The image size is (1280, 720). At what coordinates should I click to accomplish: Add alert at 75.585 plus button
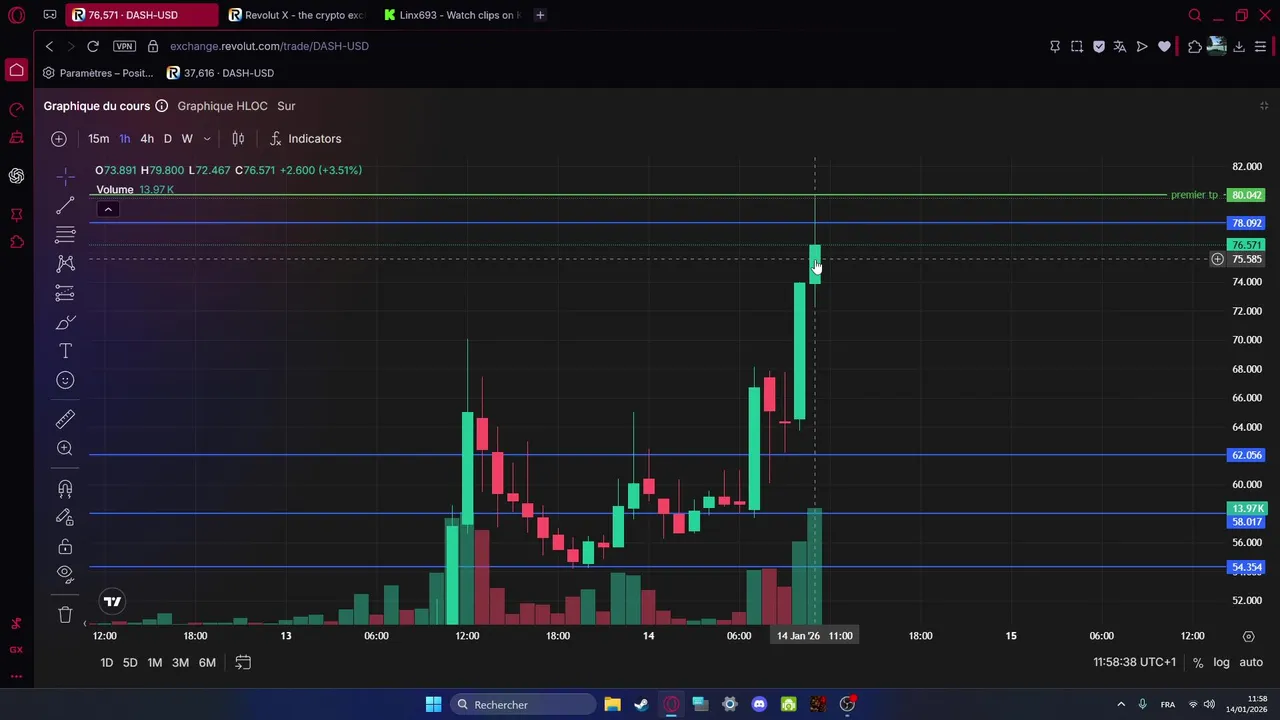(1217, 259)
